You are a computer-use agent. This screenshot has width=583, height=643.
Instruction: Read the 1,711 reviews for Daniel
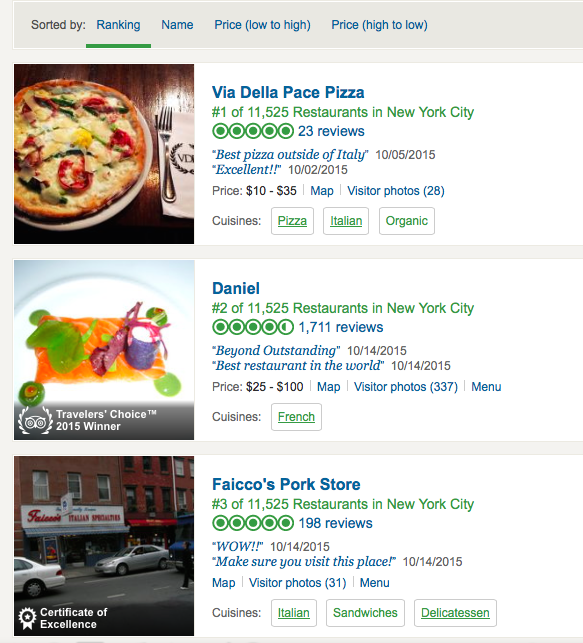(x=341, y=327)
